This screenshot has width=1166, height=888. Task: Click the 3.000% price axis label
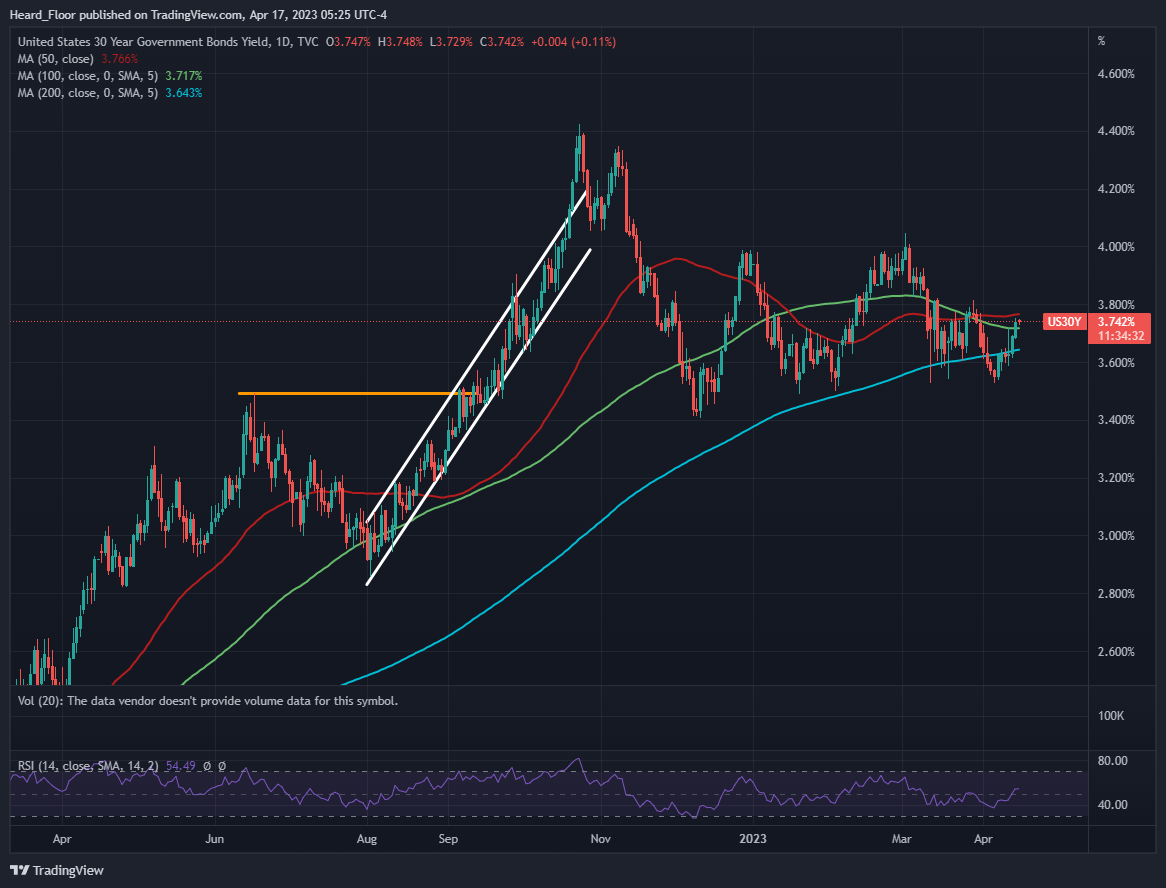[x=1116, y=536]
